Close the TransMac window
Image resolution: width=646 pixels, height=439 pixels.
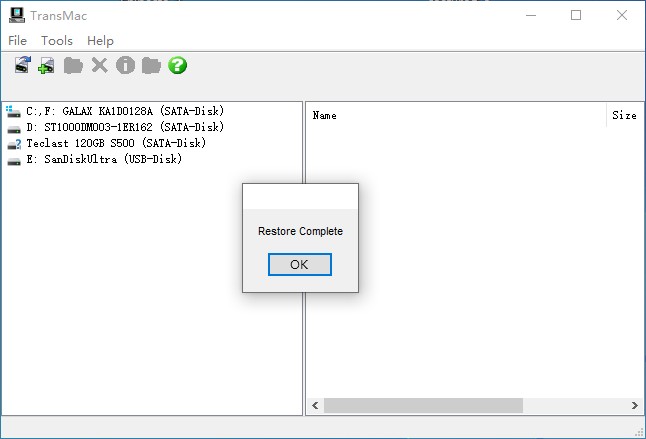coord(622,16)
